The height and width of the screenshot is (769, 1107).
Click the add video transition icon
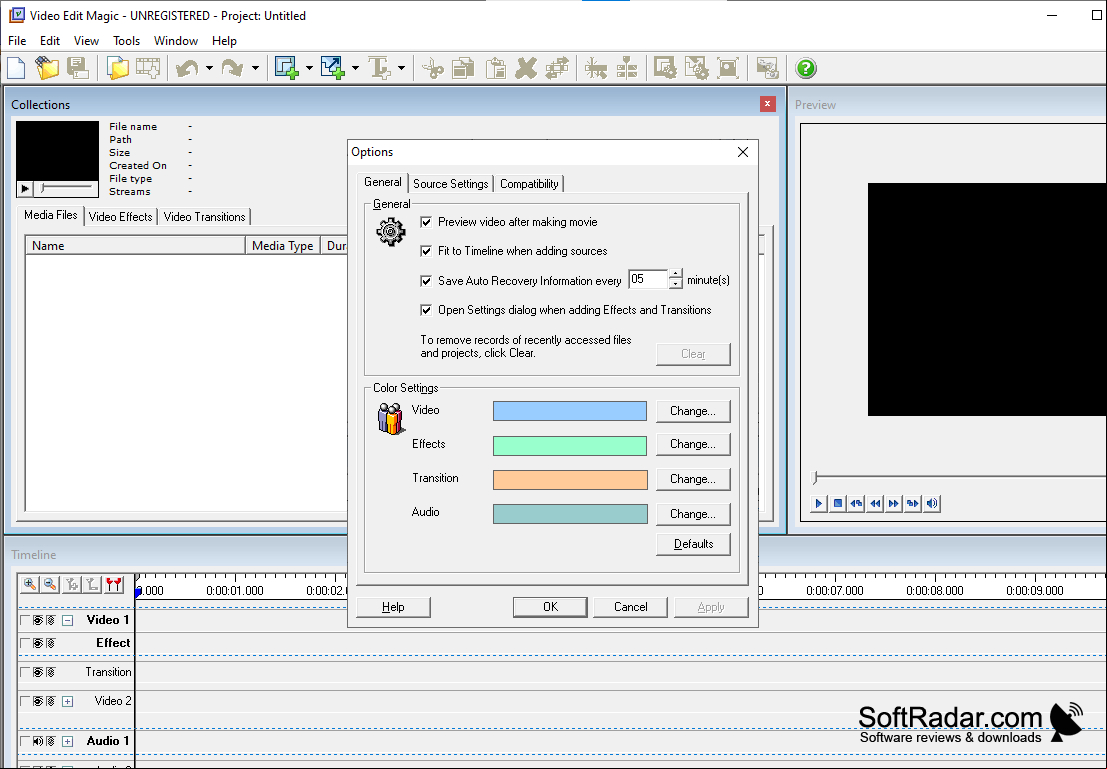[x=333, y=68]
